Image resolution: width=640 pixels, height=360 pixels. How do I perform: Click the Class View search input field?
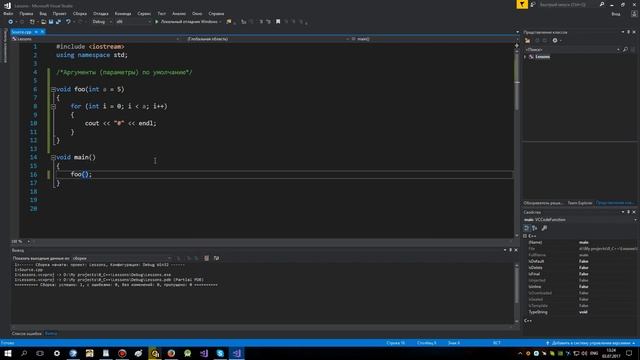571,49
